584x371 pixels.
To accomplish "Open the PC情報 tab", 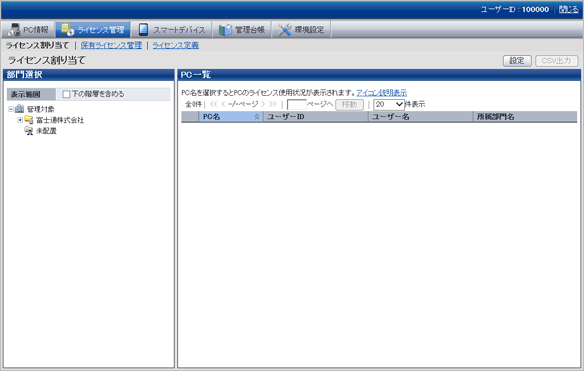I will (x=28, y=29).
